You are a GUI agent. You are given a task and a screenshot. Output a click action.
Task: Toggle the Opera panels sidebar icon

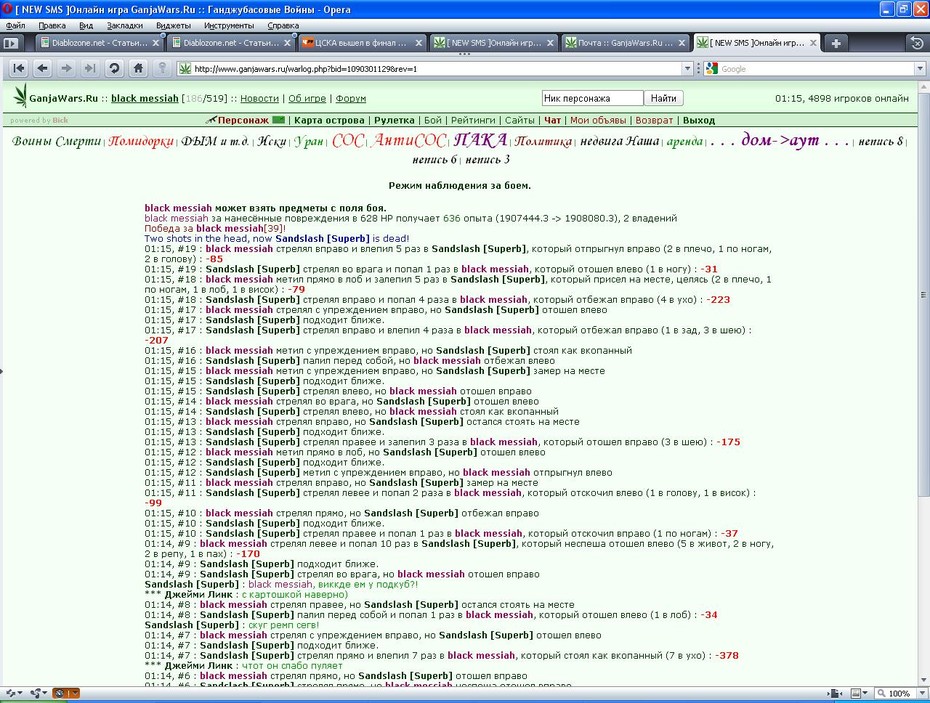[11, 43]
